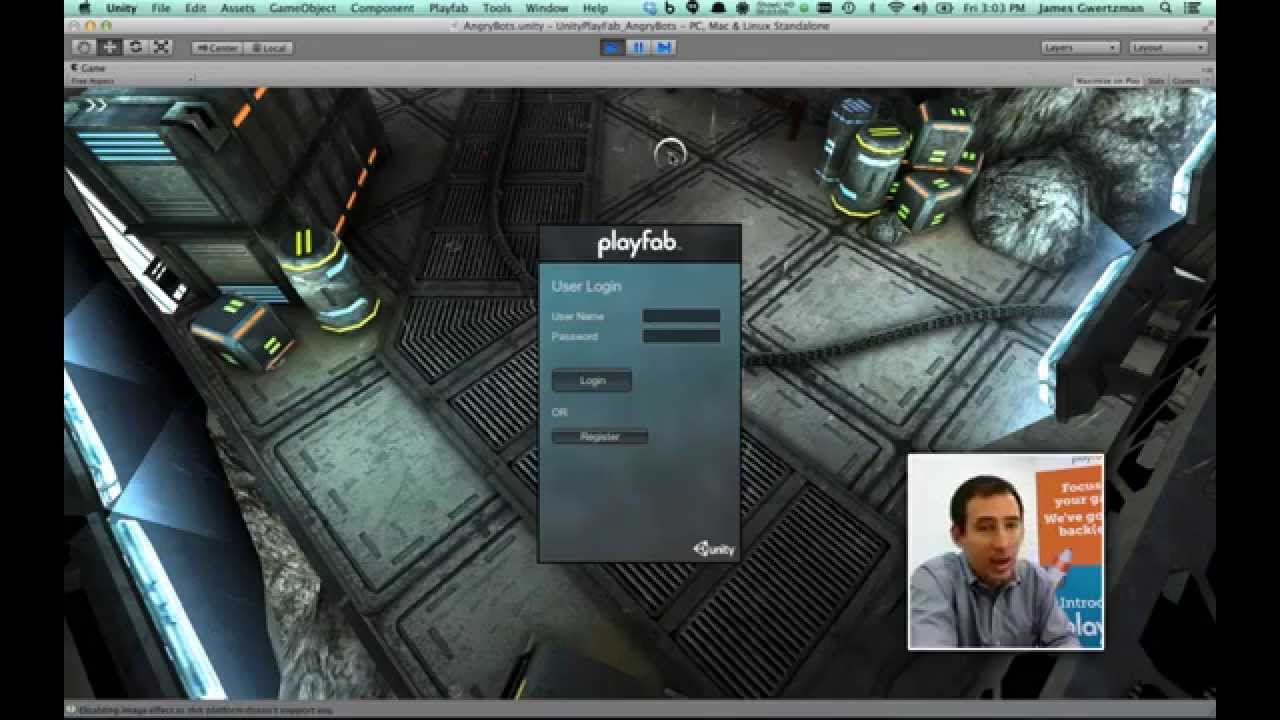The height and width of the screenshot is (720, 1280).
Task: Select the Move tool in toolbar
Action: (110, 47)
